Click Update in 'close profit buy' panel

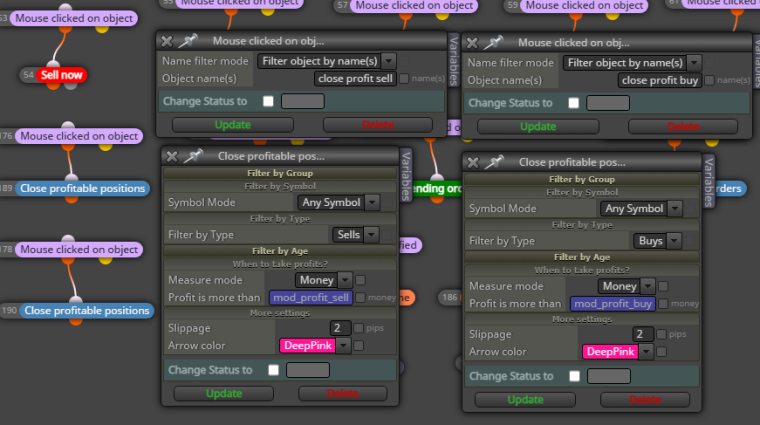tap(538, 126)
